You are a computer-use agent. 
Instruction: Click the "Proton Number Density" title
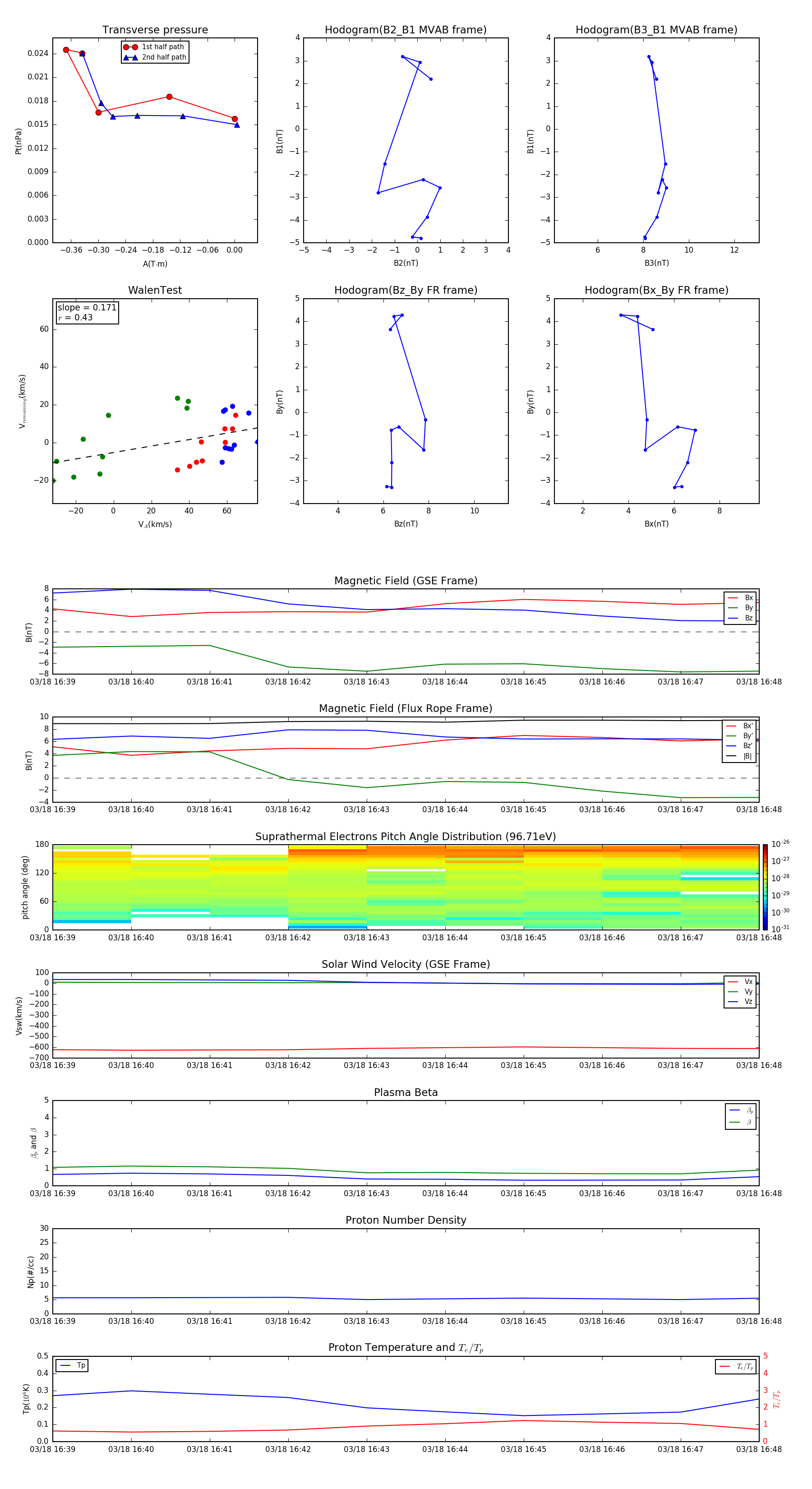[406, 1220]
